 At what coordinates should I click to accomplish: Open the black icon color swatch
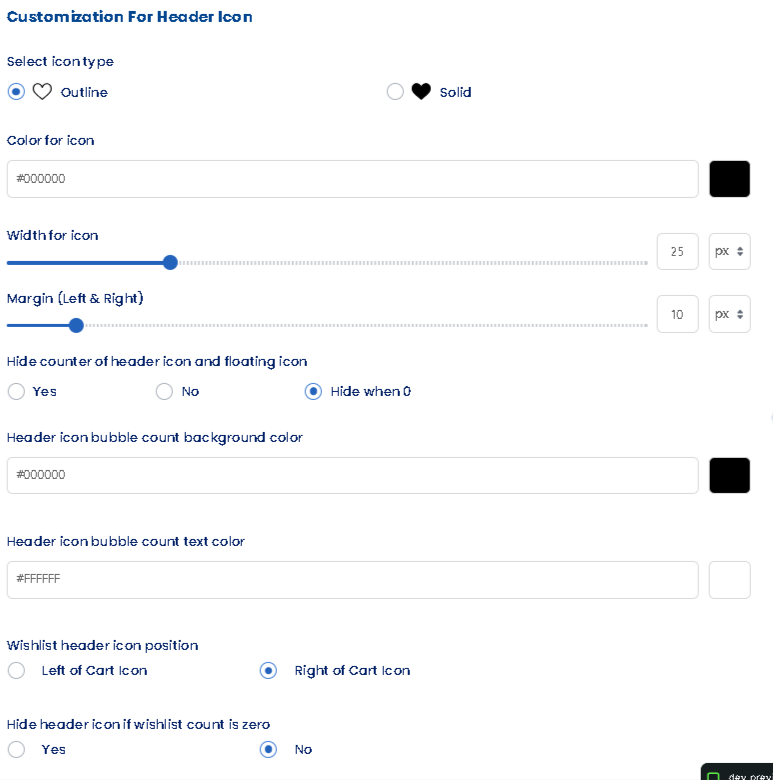tap(729, 179)
